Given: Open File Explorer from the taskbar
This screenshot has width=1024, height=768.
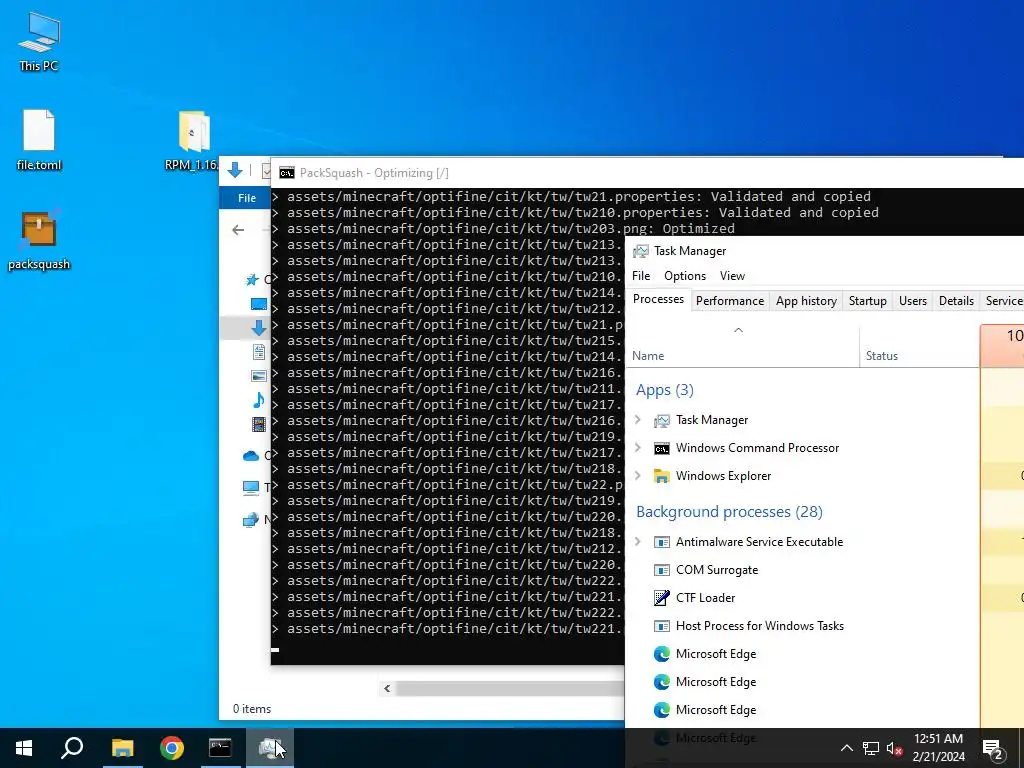Looking at the screenshot, I should (123, 748).
